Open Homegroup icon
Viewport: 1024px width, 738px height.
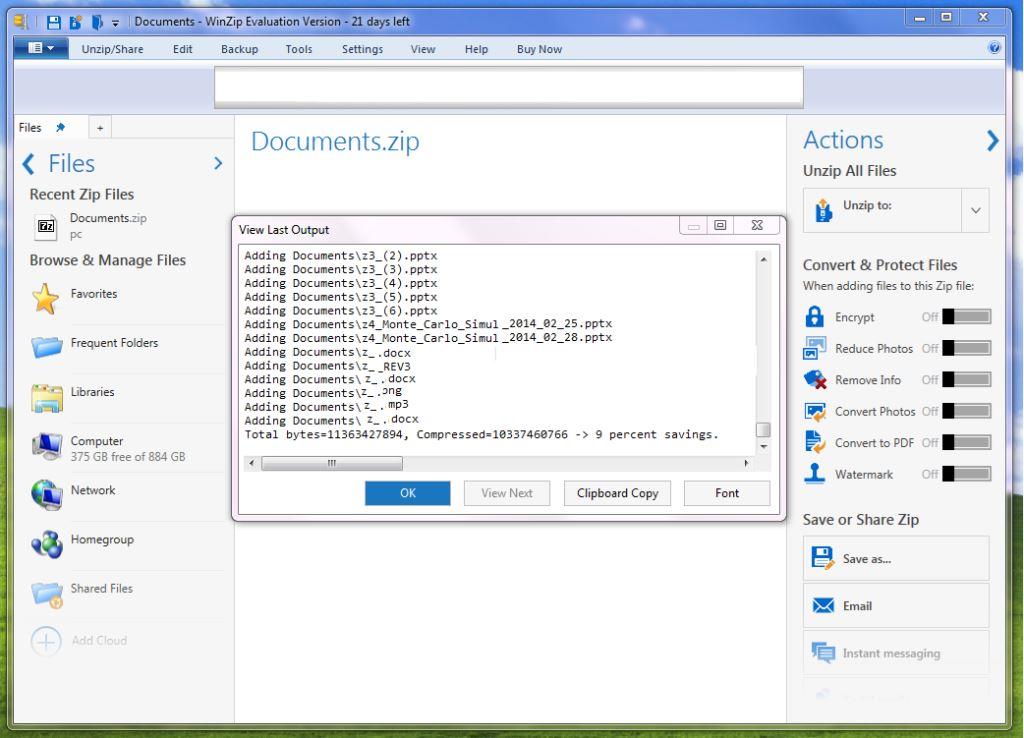tap(47, 545)
